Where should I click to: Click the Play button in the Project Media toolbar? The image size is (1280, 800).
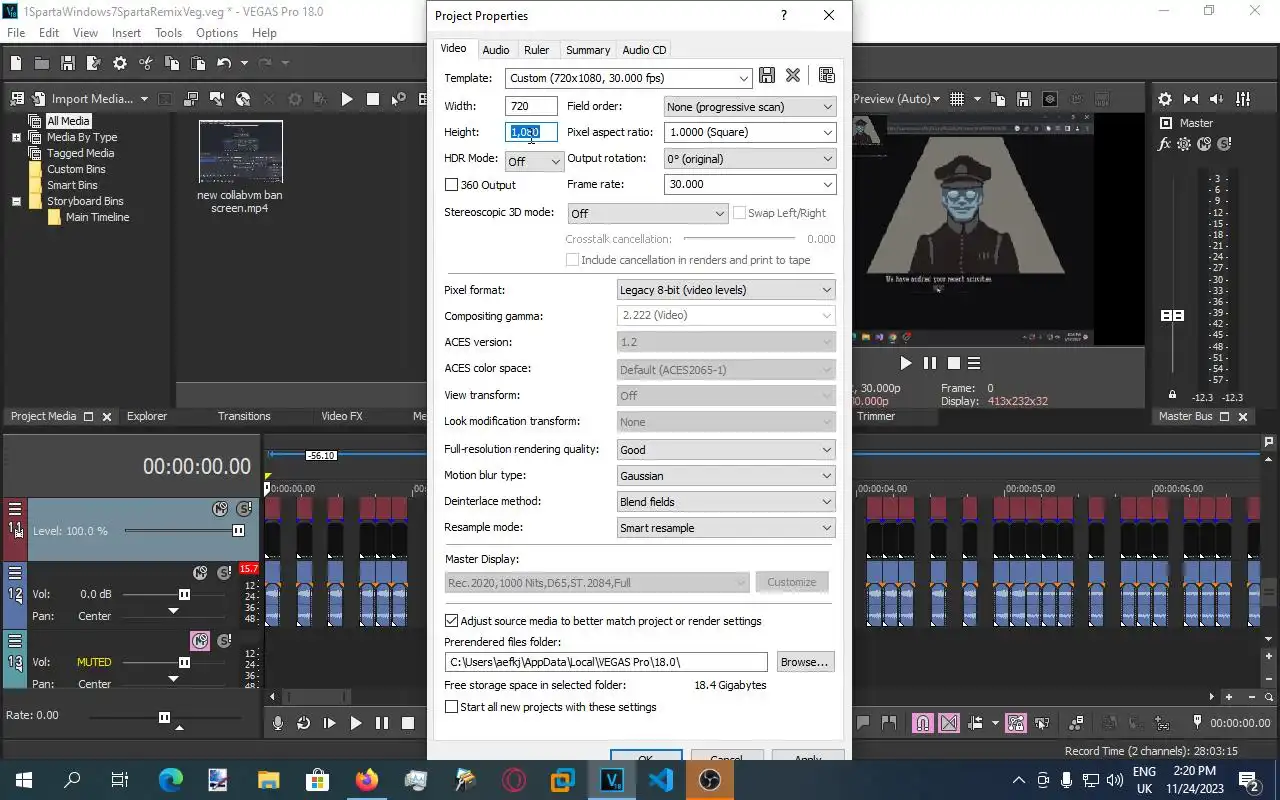347,99
